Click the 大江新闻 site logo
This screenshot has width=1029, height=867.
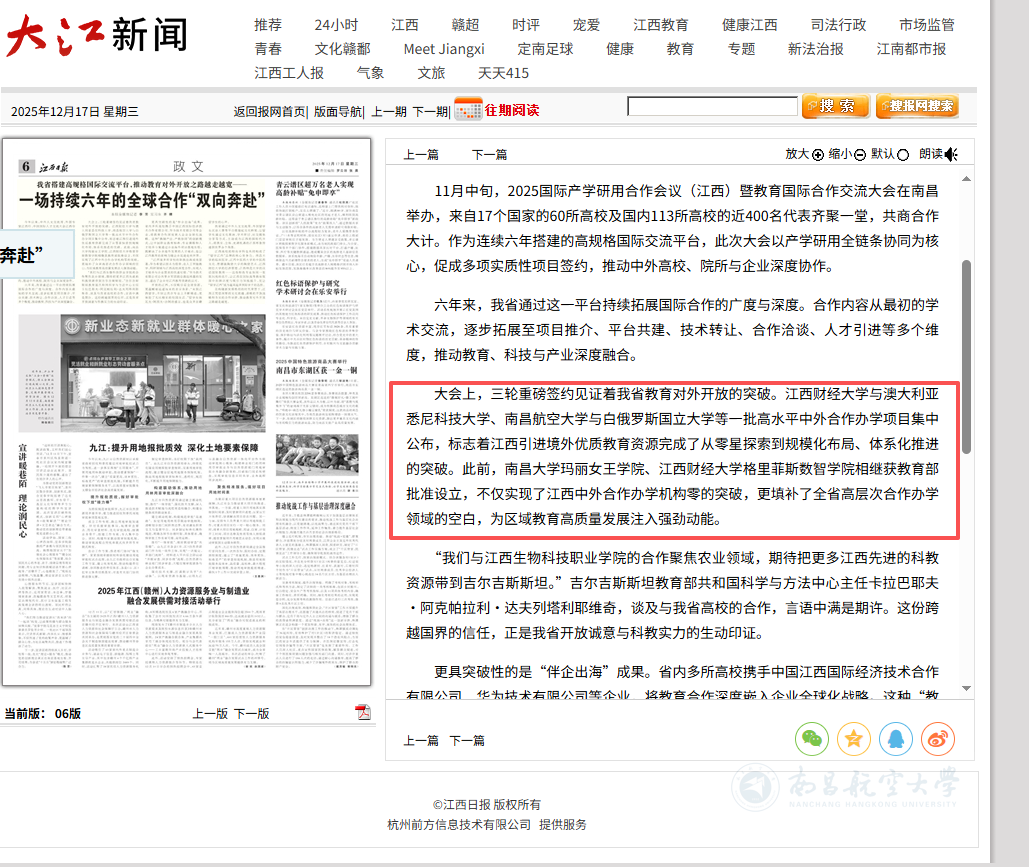click(x=97, y=36)
